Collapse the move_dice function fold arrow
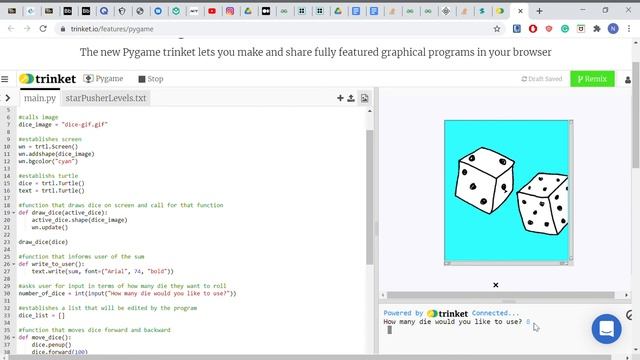Screen dimensions: 640x360 tap(14, 338)
